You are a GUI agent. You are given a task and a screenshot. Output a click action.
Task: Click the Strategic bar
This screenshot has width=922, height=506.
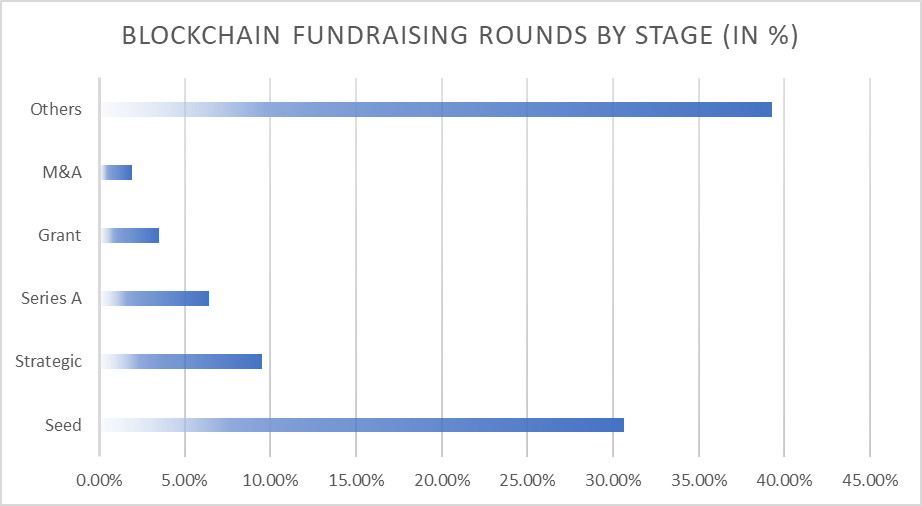click(x=181, y=361)
